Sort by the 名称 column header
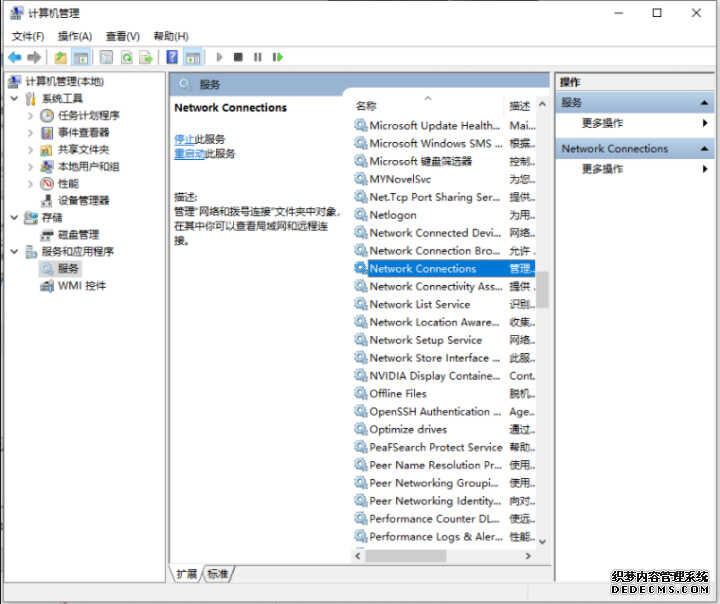 (366, 106)
